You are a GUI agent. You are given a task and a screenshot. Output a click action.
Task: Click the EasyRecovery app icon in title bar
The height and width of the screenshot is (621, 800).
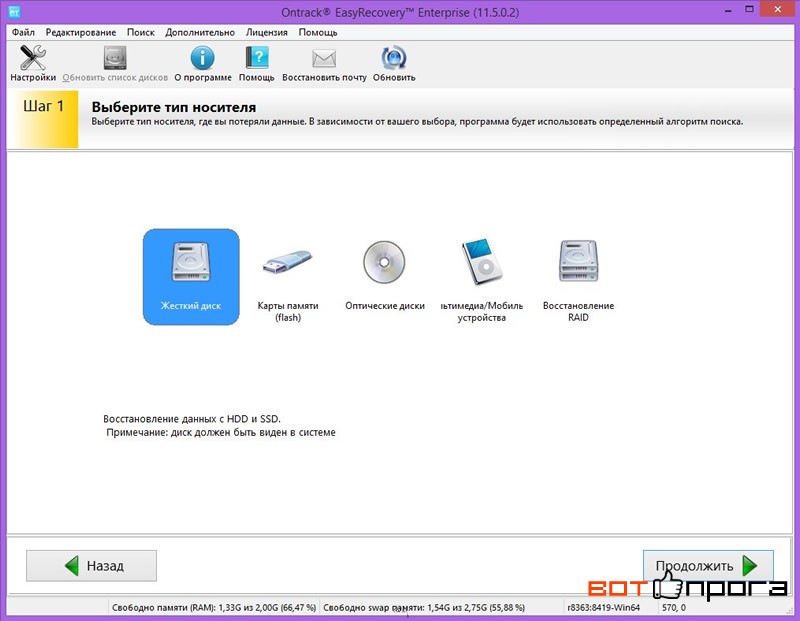point(14,11)
